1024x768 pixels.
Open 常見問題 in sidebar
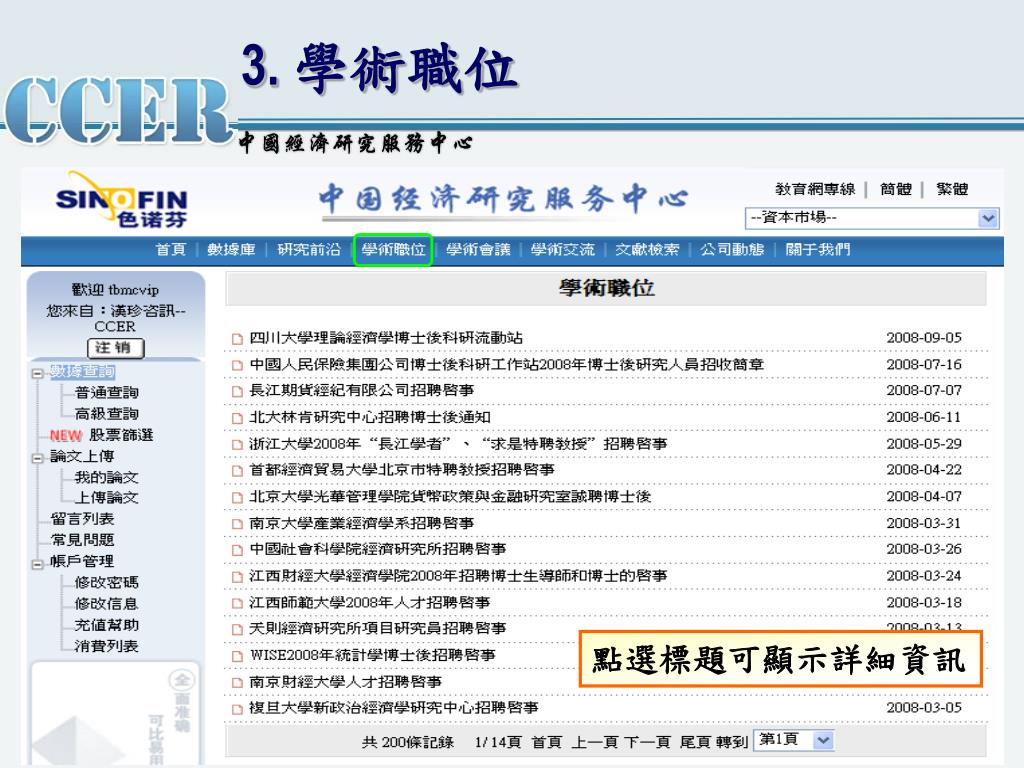(x=82, y=540)
